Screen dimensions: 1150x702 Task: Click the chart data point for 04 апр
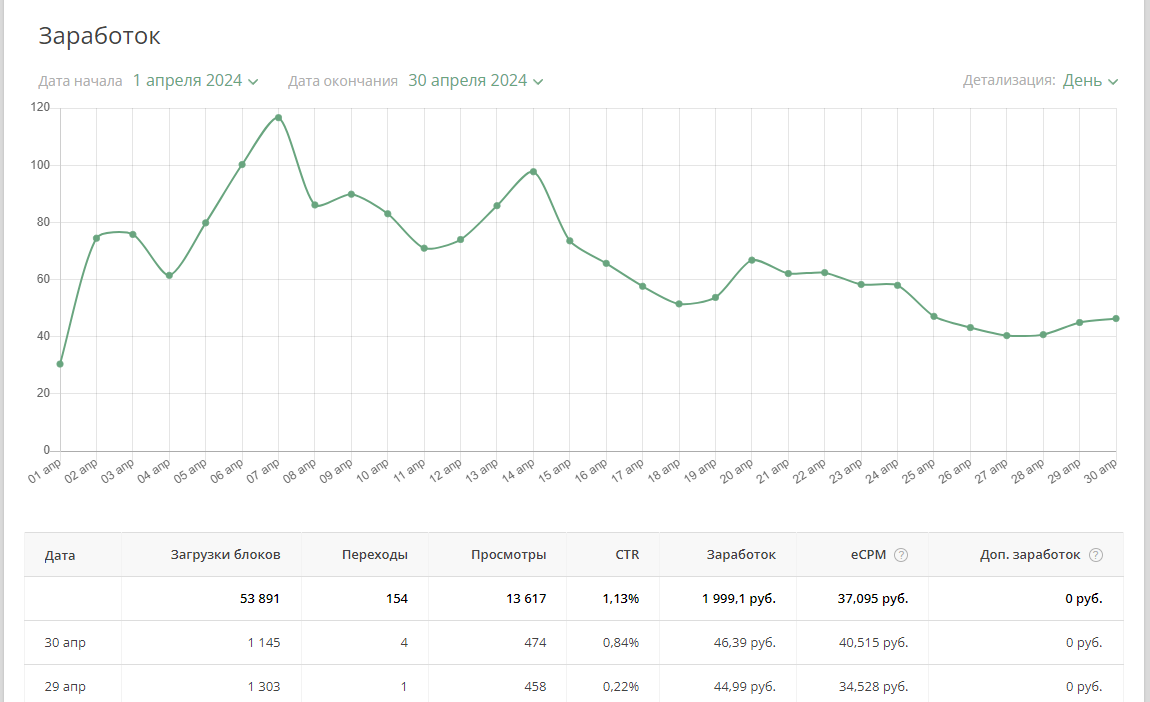point(169,276)
